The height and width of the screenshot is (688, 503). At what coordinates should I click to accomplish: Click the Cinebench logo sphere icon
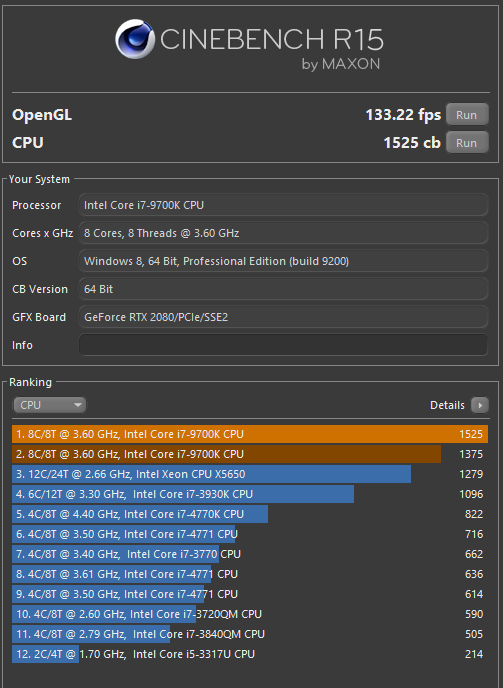click(x=135, y=39)
